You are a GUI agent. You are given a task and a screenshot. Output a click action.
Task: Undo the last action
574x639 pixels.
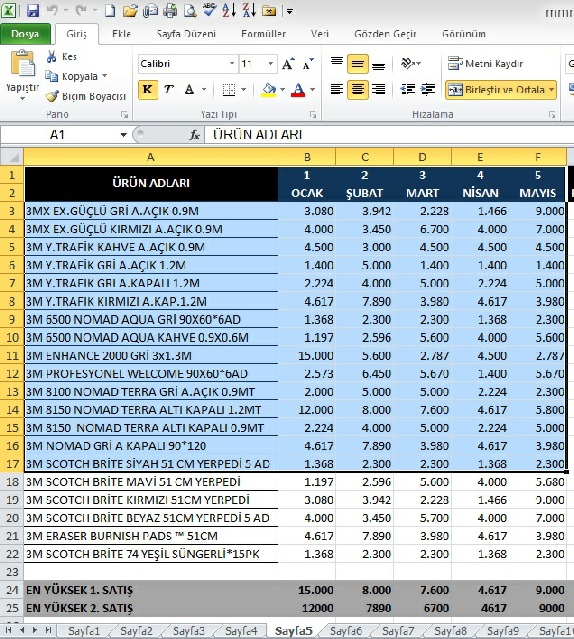pos(52,10)
